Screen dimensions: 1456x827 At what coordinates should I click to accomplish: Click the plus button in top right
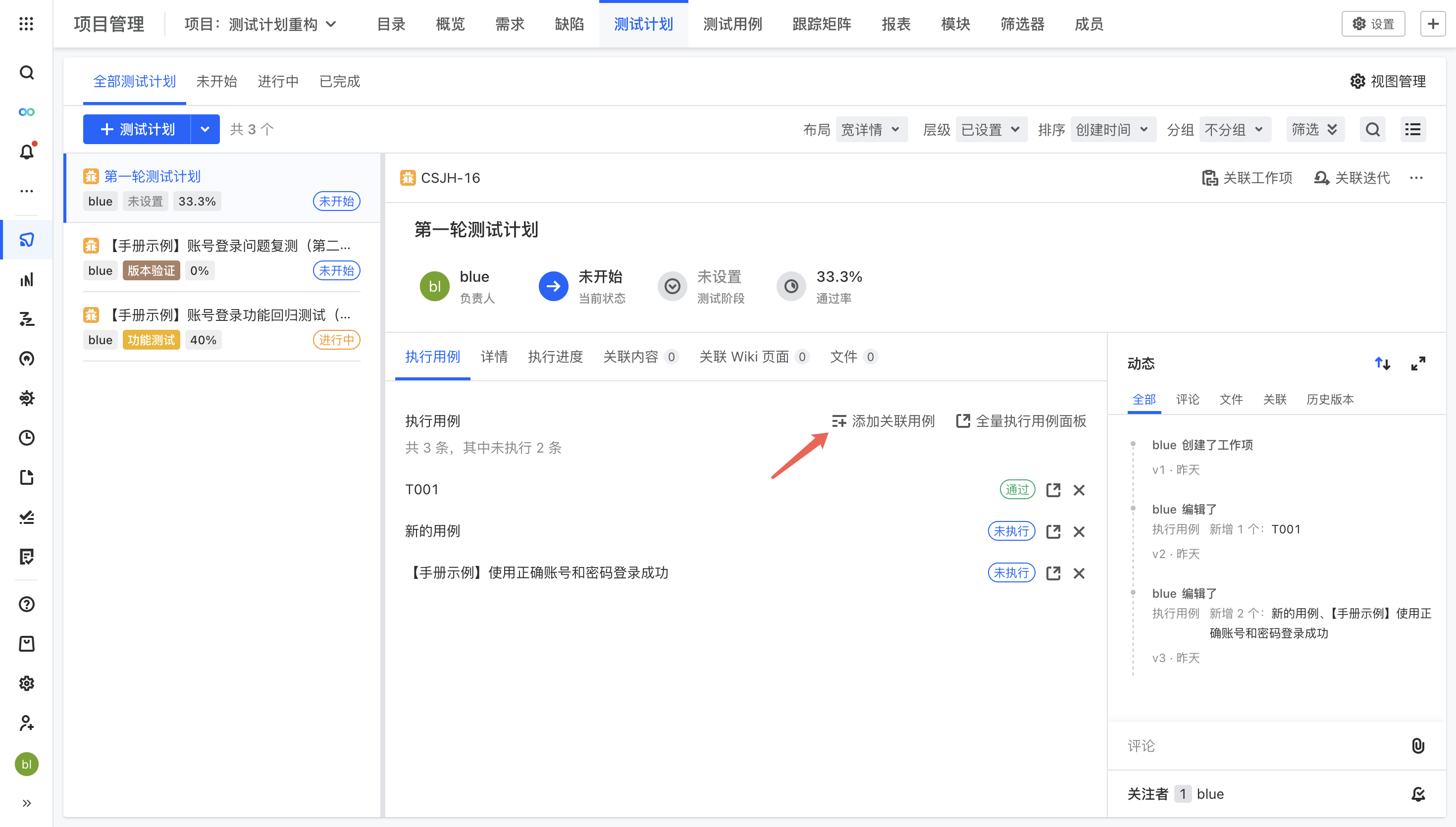(x=1433, y=24)
